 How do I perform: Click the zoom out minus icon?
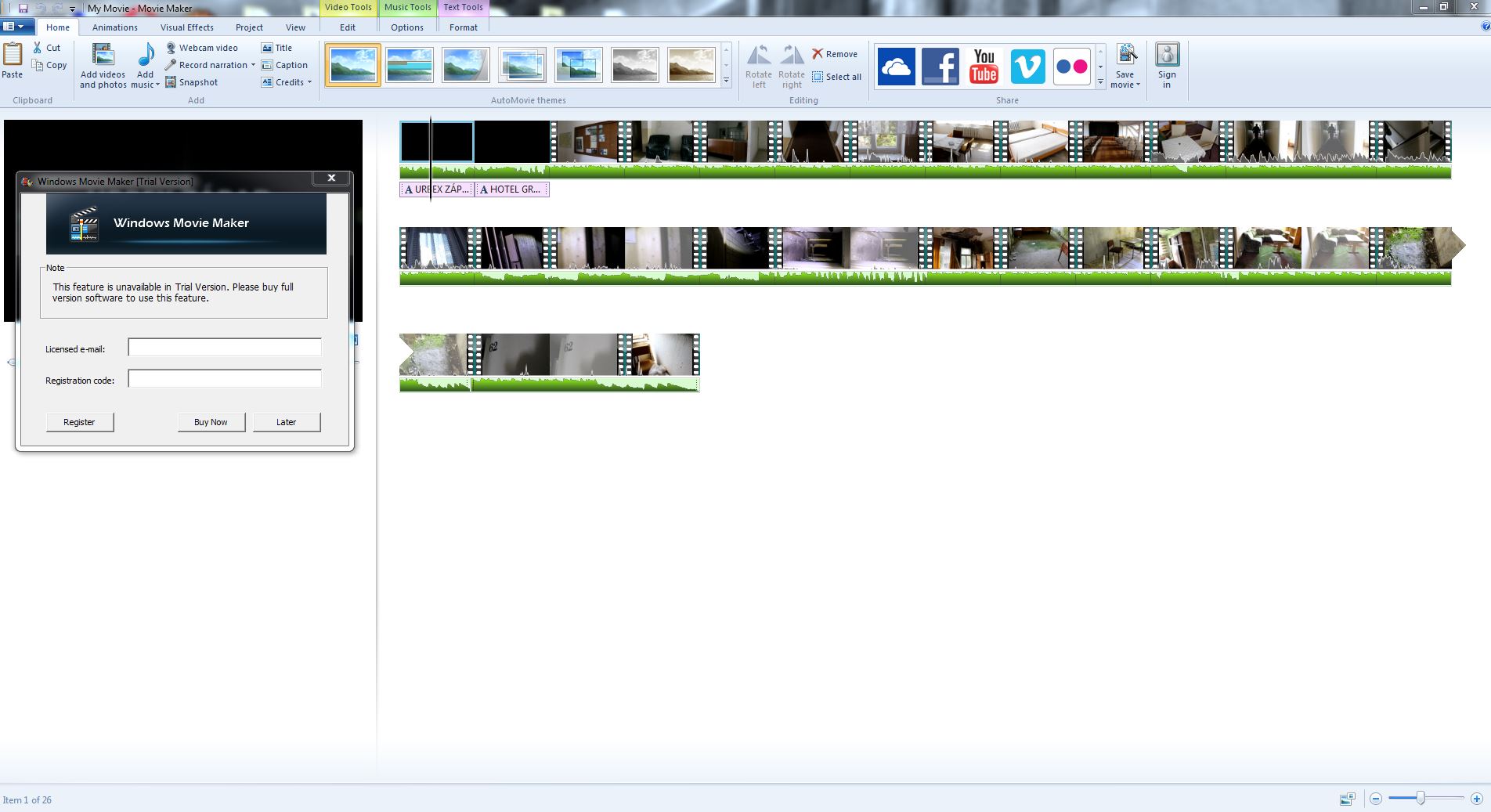(1376, 799)
